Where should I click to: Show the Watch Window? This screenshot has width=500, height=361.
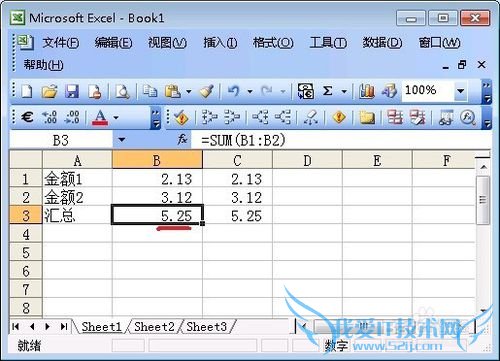(x=445, y=117)
